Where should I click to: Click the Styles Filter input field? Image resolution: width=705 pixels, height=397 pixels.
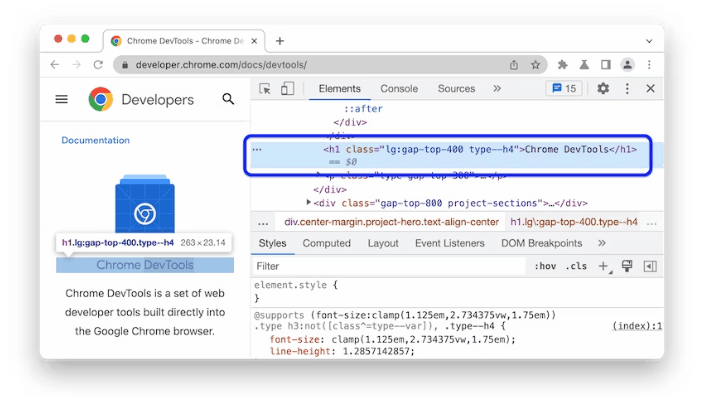389,266
